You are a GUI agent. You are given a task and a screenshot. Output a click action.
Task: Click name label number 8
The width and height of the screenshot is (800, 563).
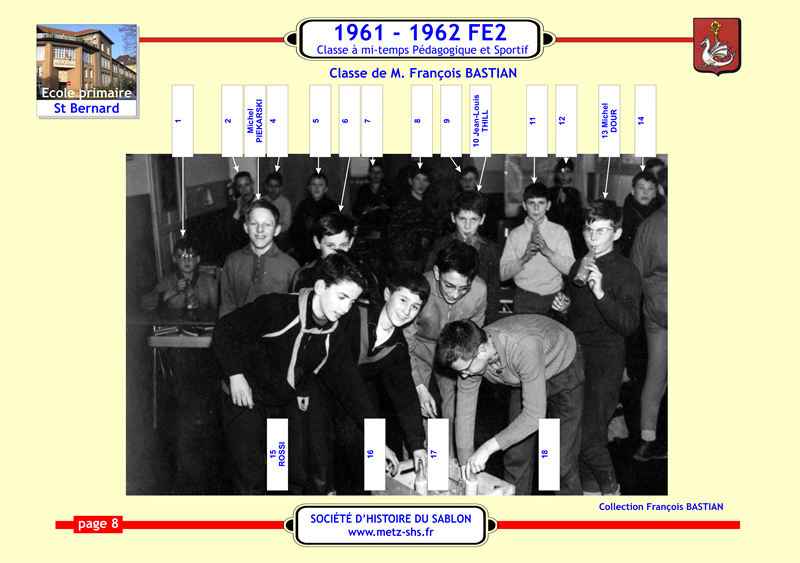pyautogui.click(x=421, y=121)
